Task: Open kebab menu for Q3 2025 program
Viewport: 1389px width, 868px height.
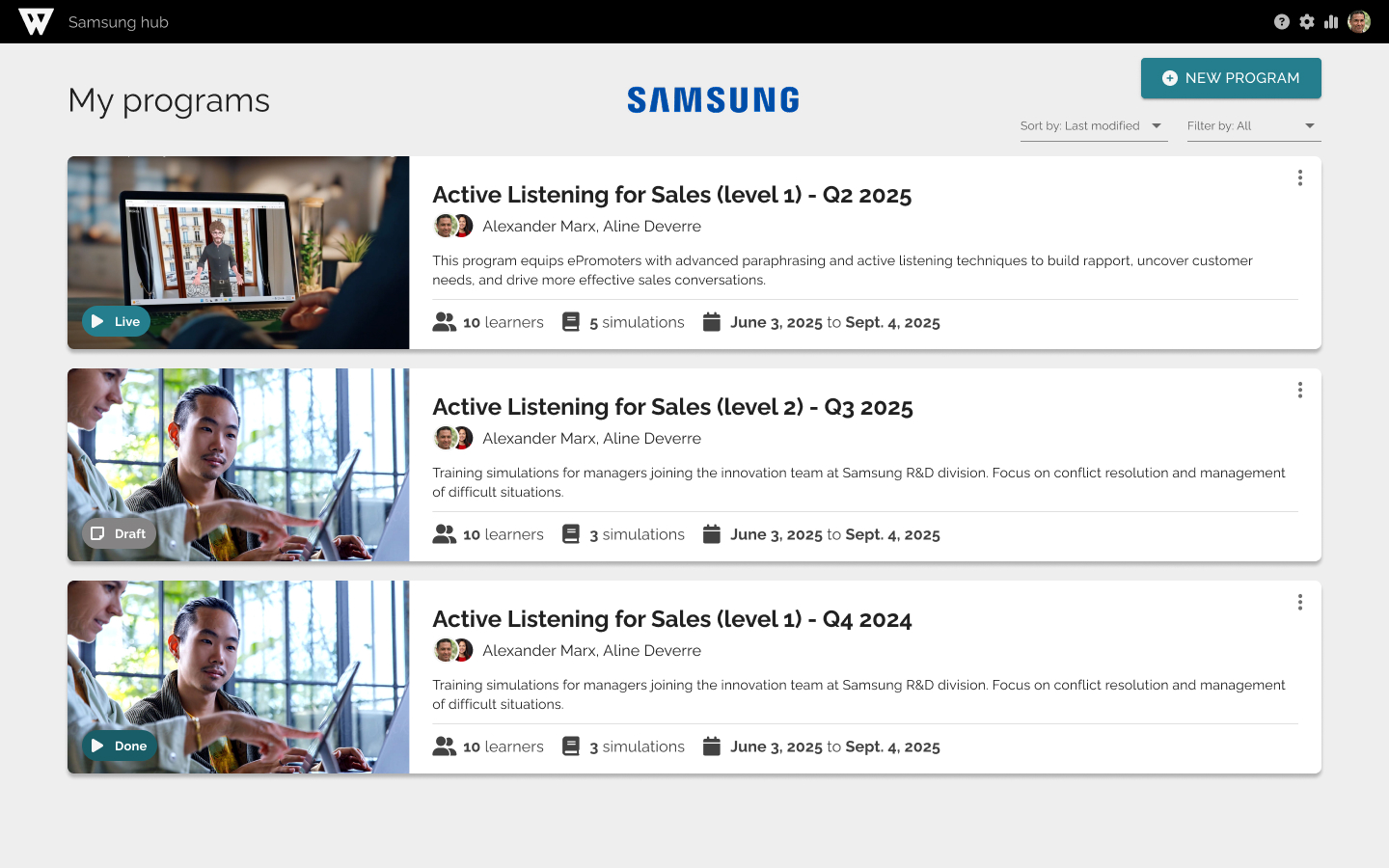Action: click(x=1300, y=390)
